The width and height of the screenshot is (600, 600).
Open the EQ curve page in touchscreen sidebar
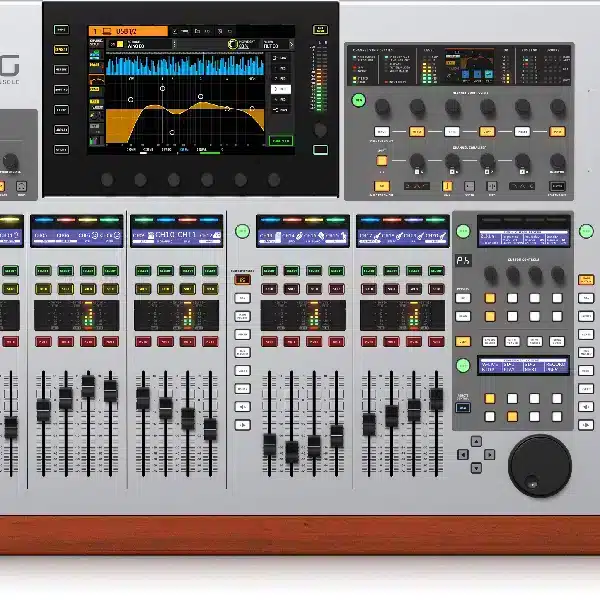tap(96, 80)
